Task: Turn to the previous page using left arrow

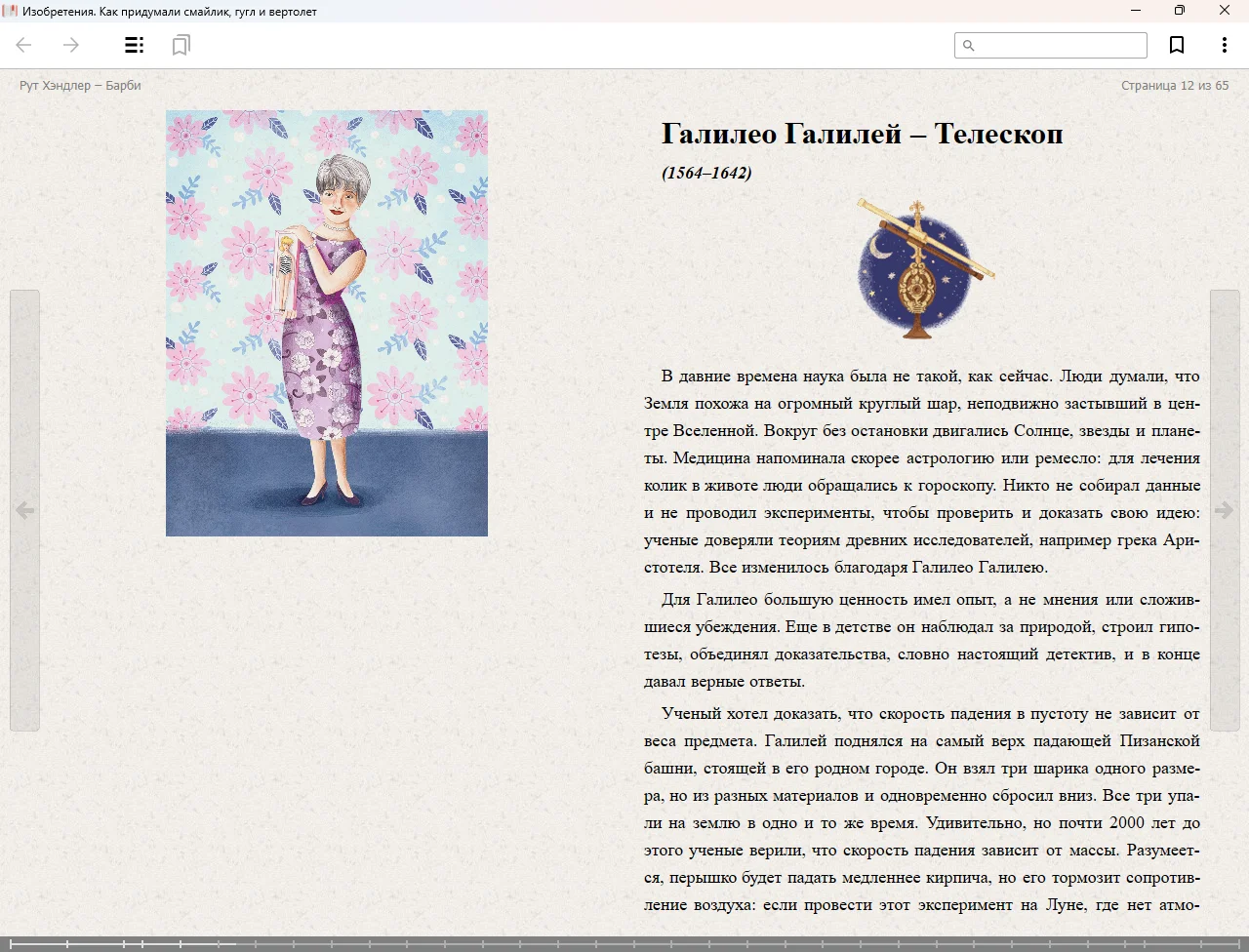Action: coord(24,510)
